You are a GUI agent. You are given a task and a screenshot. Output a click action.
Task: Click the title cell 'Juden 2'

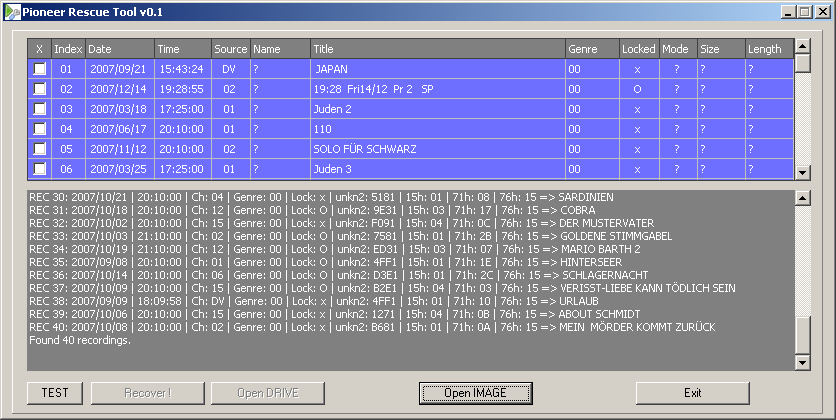(x=438, y=109)
